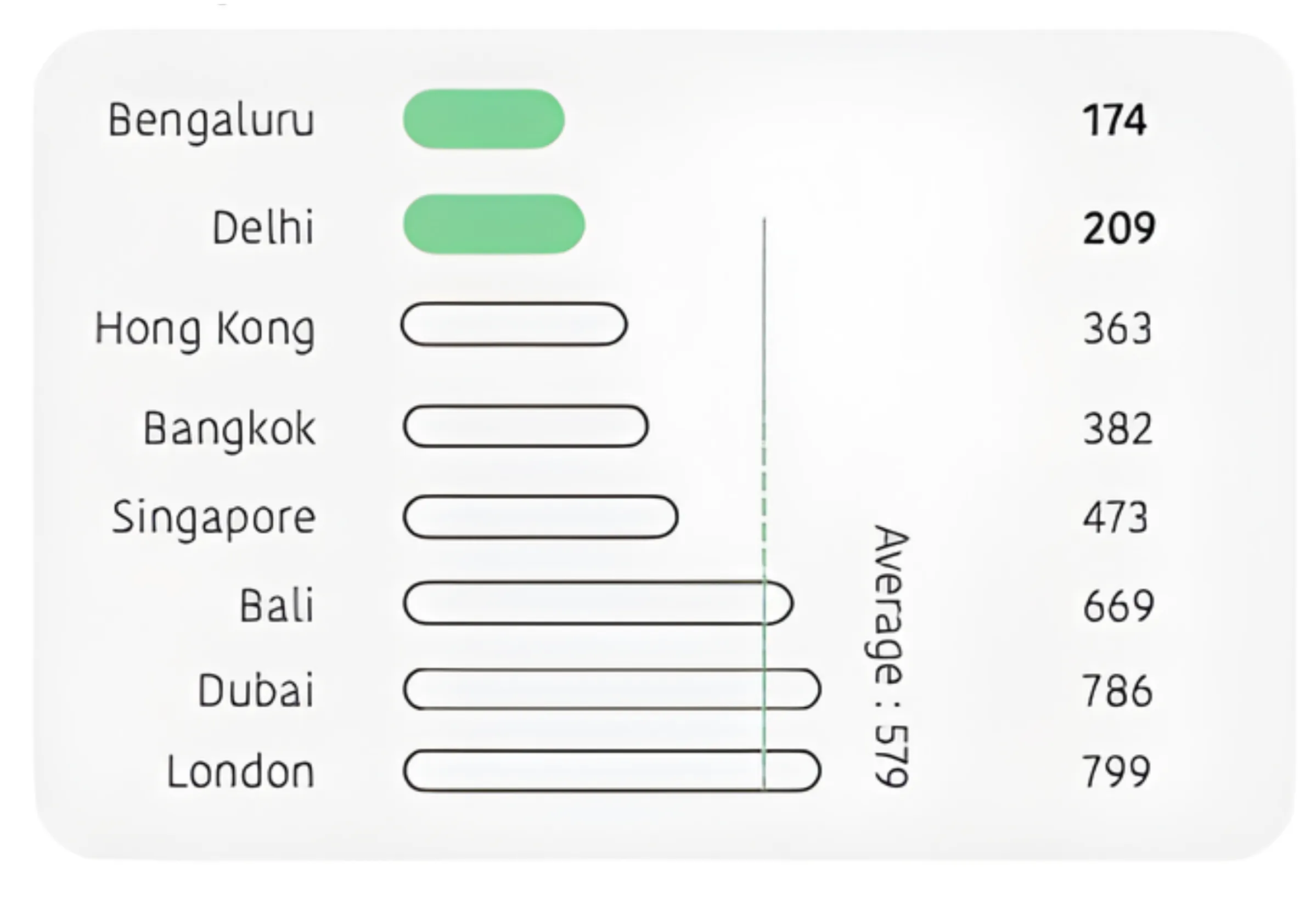Select the Hong Kong label
Image resolution: width=1316 pixels, height=902 pixels.
point(204,329)
